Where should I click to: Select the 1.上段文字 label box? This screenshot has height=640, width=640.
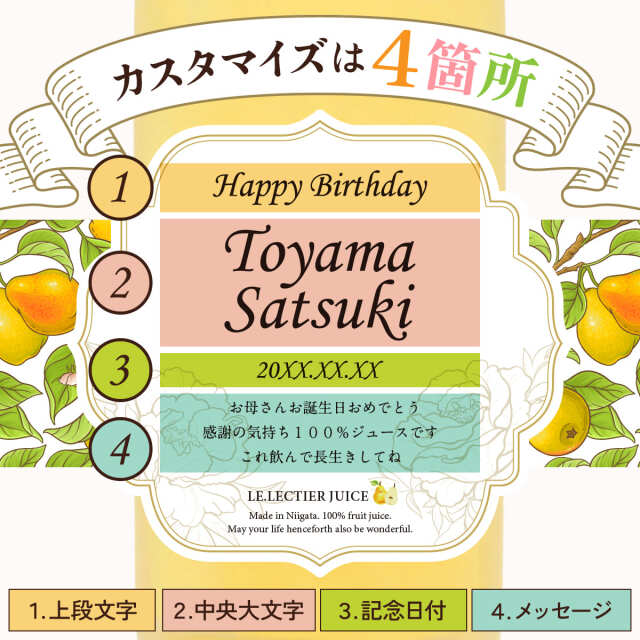[82, 610]
